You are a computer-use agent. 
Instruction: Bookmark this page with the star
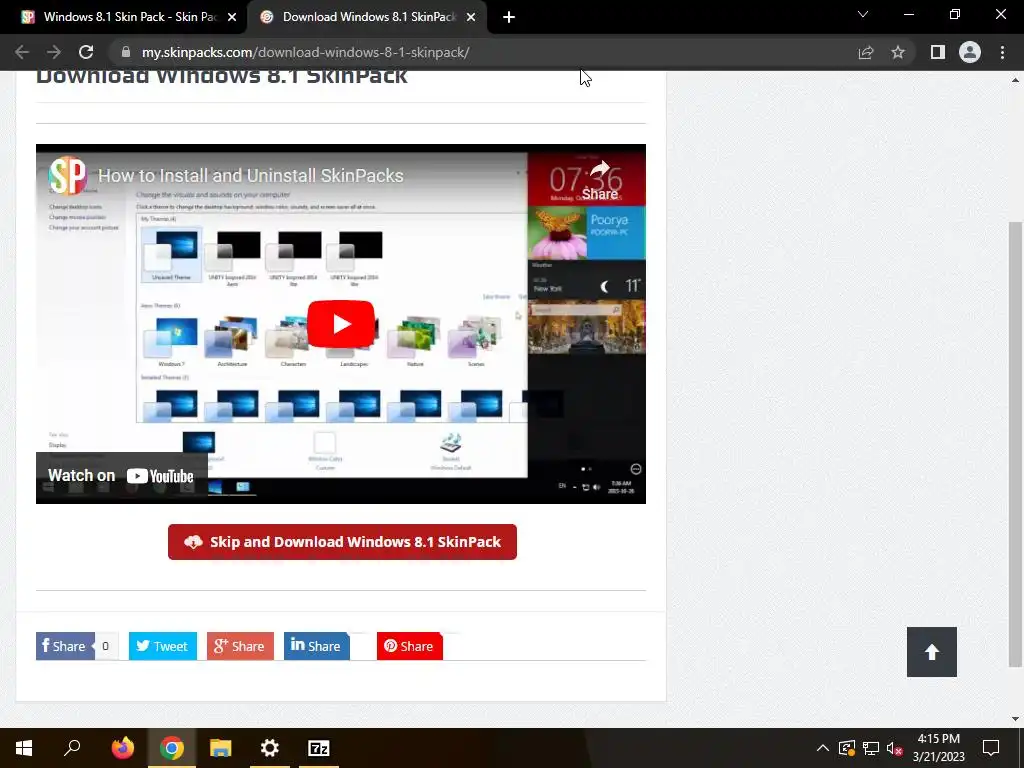(898, 52)
